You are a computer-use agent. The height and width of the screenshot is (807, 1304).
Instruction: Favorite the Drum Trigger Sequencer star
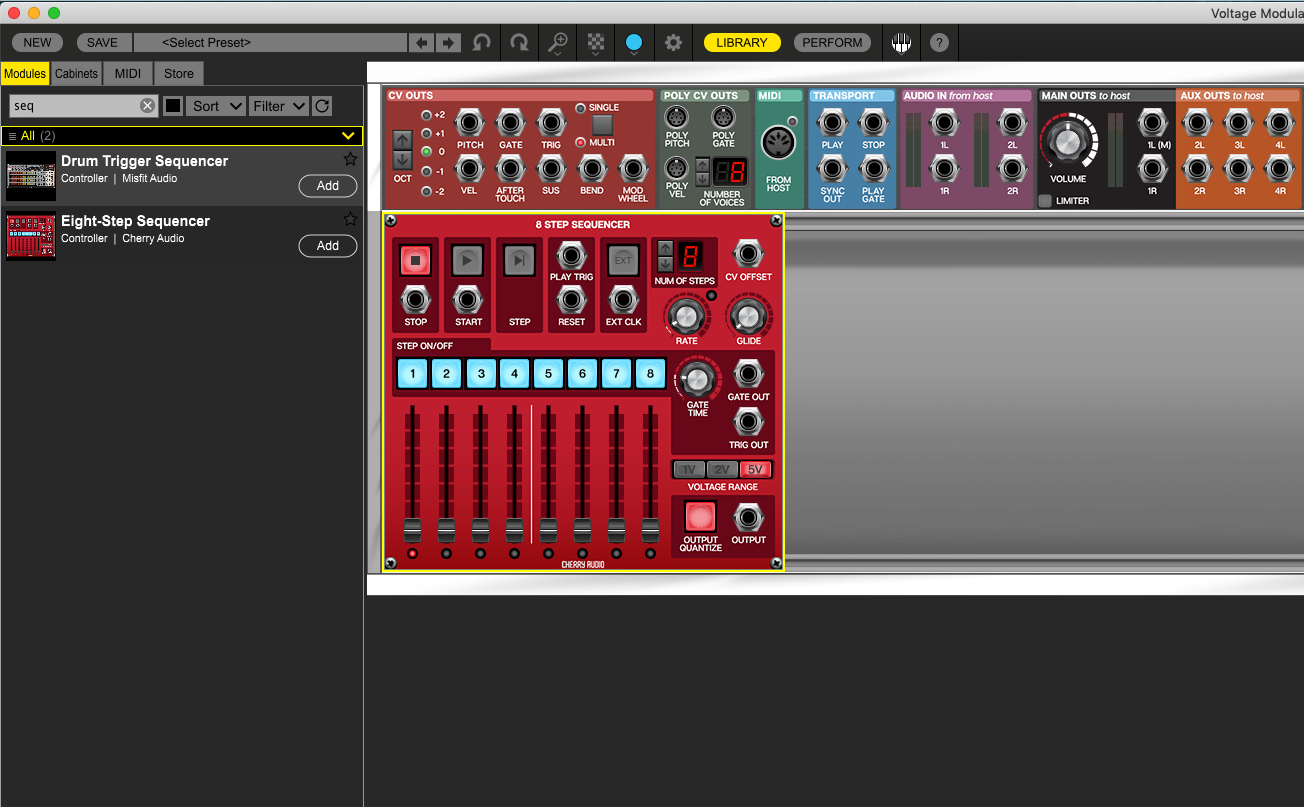pyautogui.click(x=350, y=160)
